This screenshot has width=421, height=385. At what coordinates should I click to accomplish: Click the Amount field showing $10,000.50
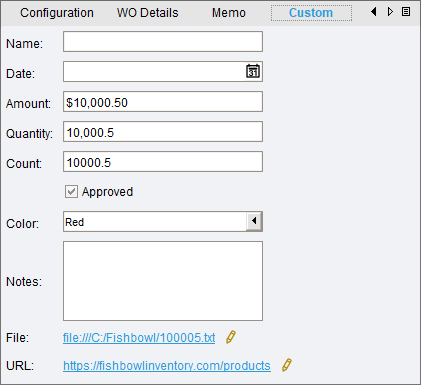click(x=163, y=101)
